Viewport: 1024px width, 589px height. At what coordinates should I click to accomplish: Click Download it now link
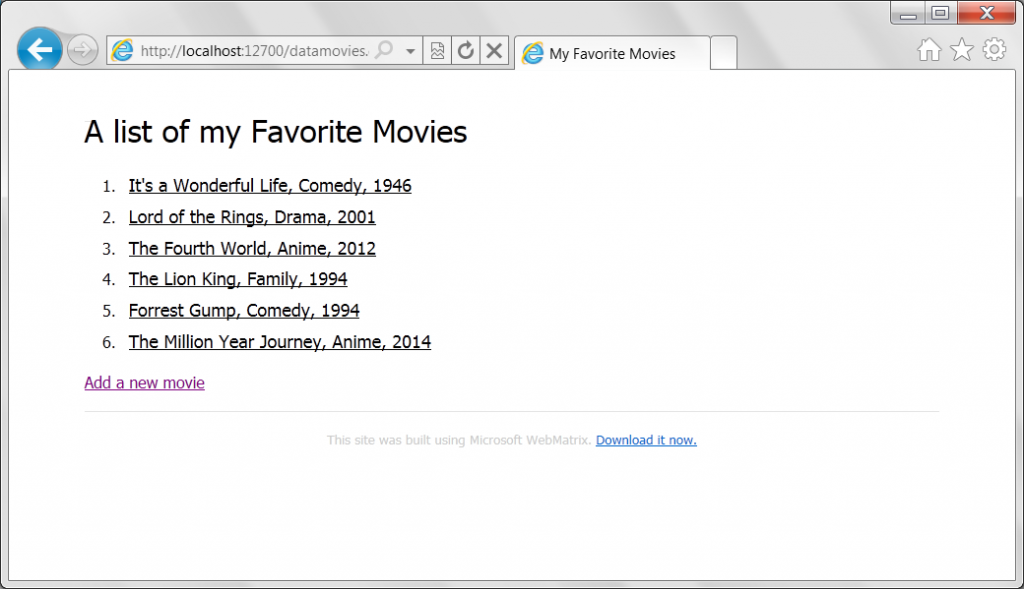(646, 440)
